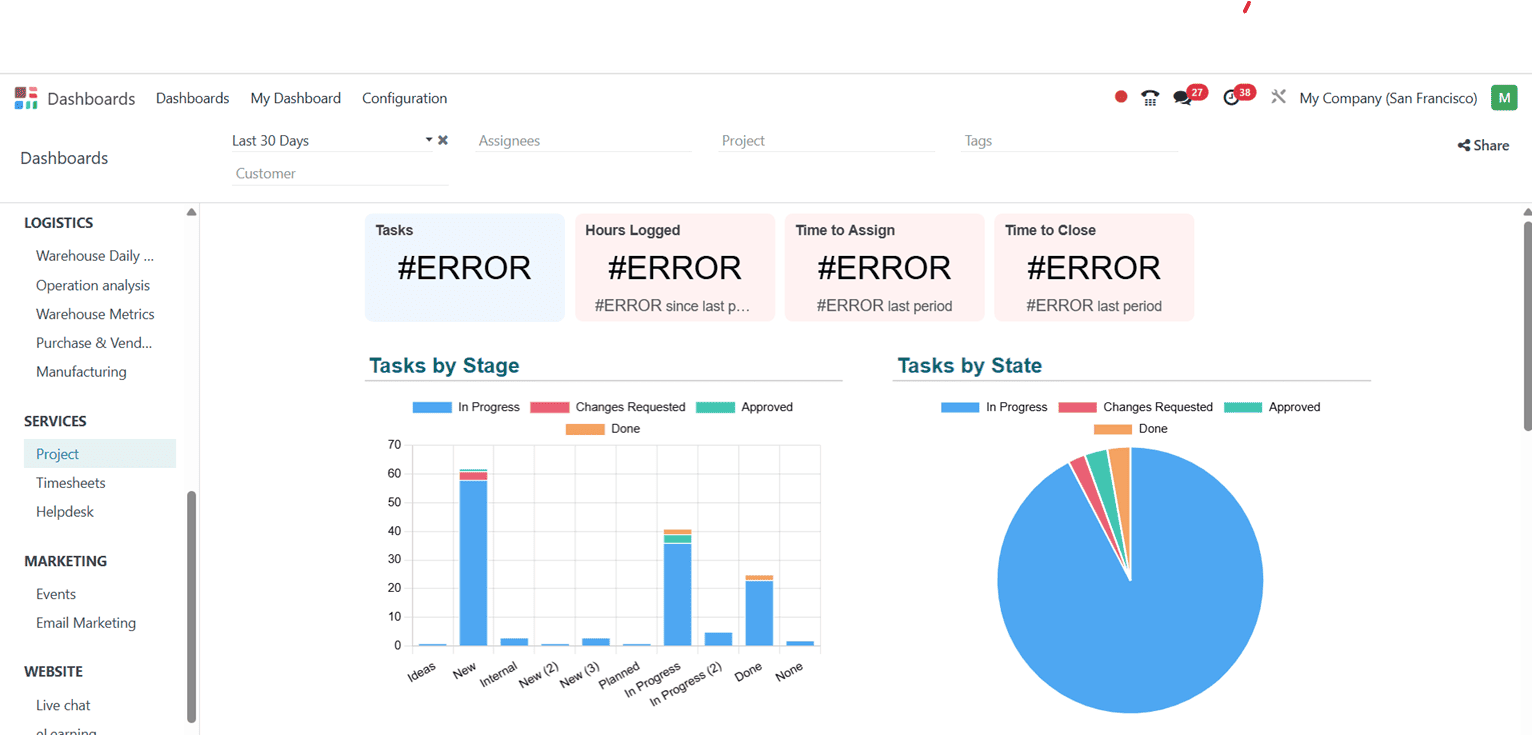The image size is (1532, 735).
Task: Click the Time to Assign scorecard
Action: tap(885, 267)
